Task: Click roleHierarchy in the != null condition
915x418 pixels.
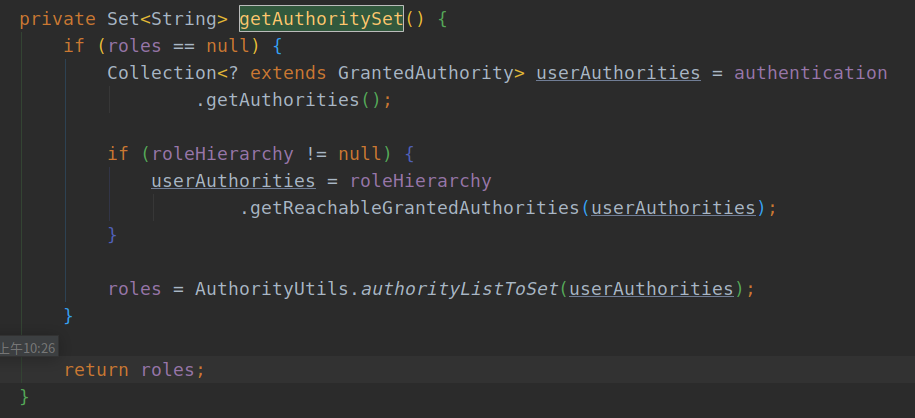Action: (x=222, y=154)
